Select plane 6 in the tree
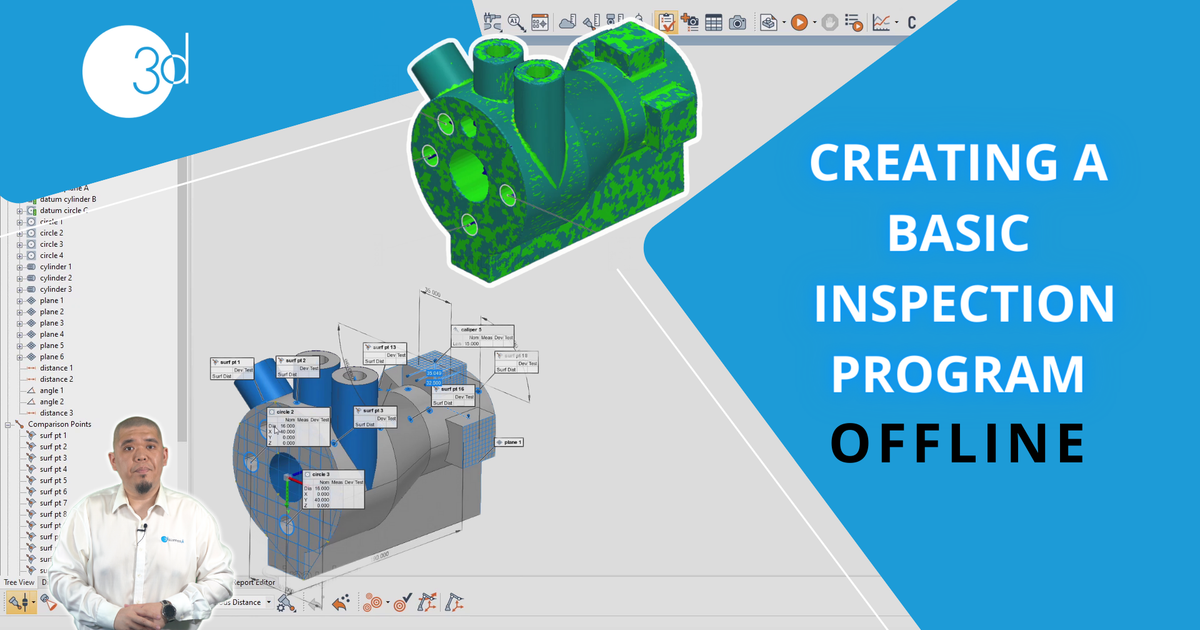1200x630 pixels. pyautogui.click(x=52, y=357)
